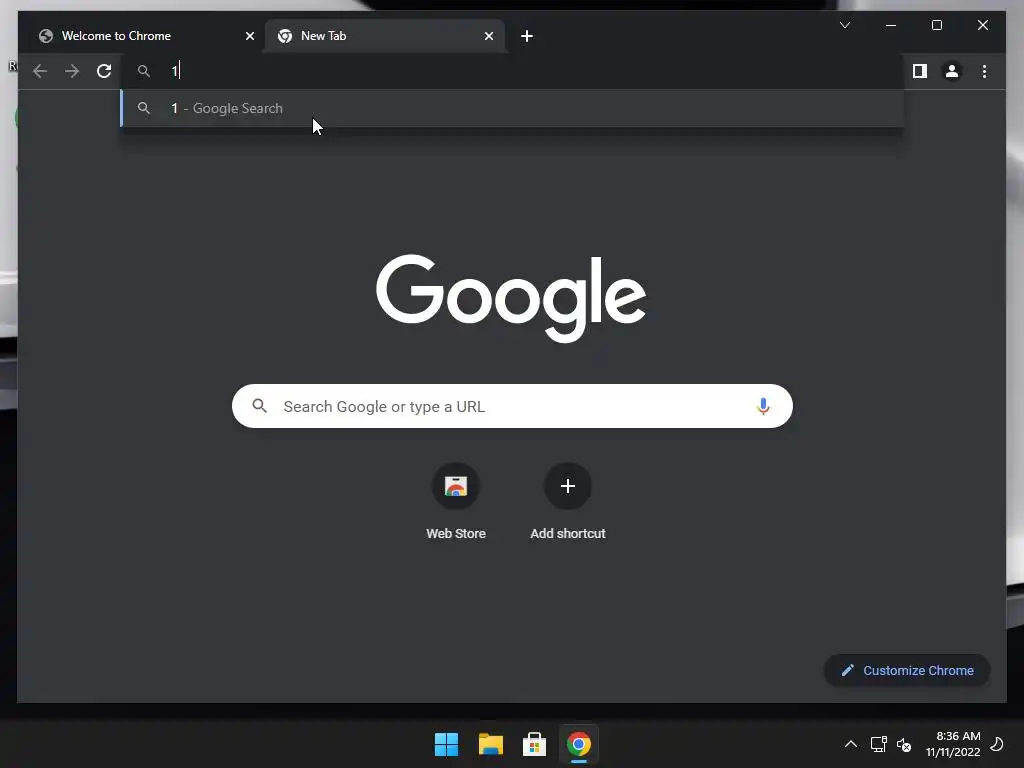Open the Windows Start menu
This screenshot has height=768, width=1024.
447,744
